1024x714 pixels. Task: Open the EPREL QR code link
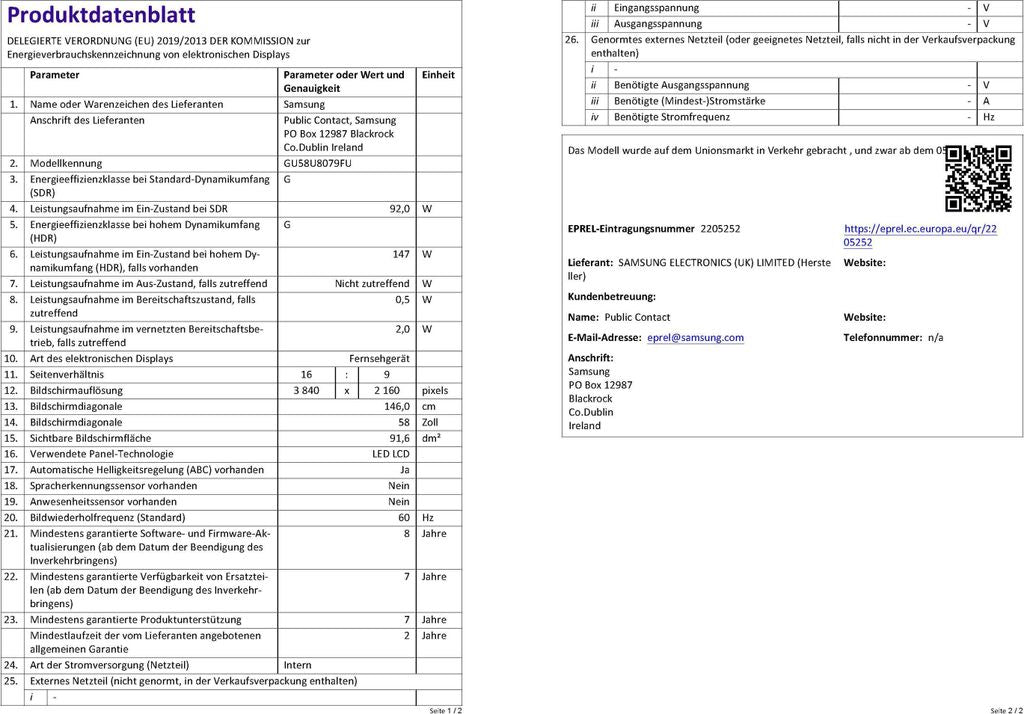[920, 235]
